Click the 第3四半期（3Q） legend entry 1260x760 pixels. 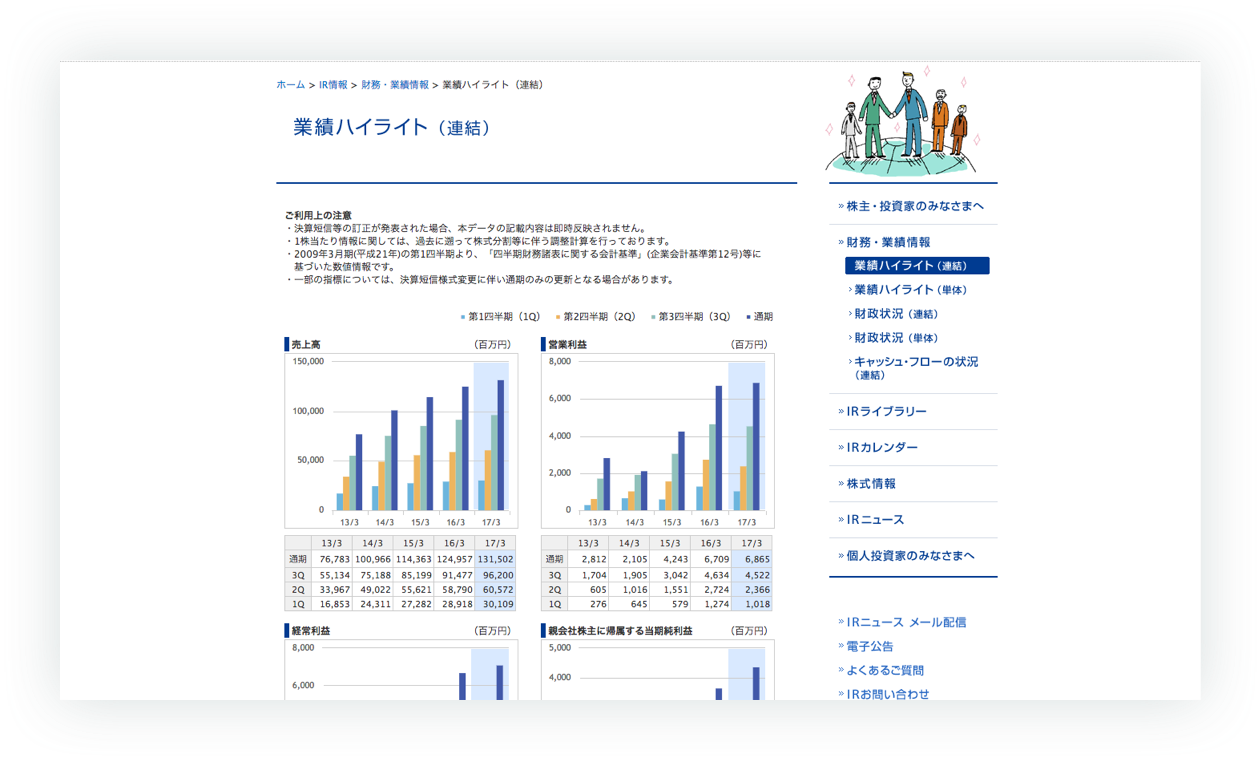point(691,317)
